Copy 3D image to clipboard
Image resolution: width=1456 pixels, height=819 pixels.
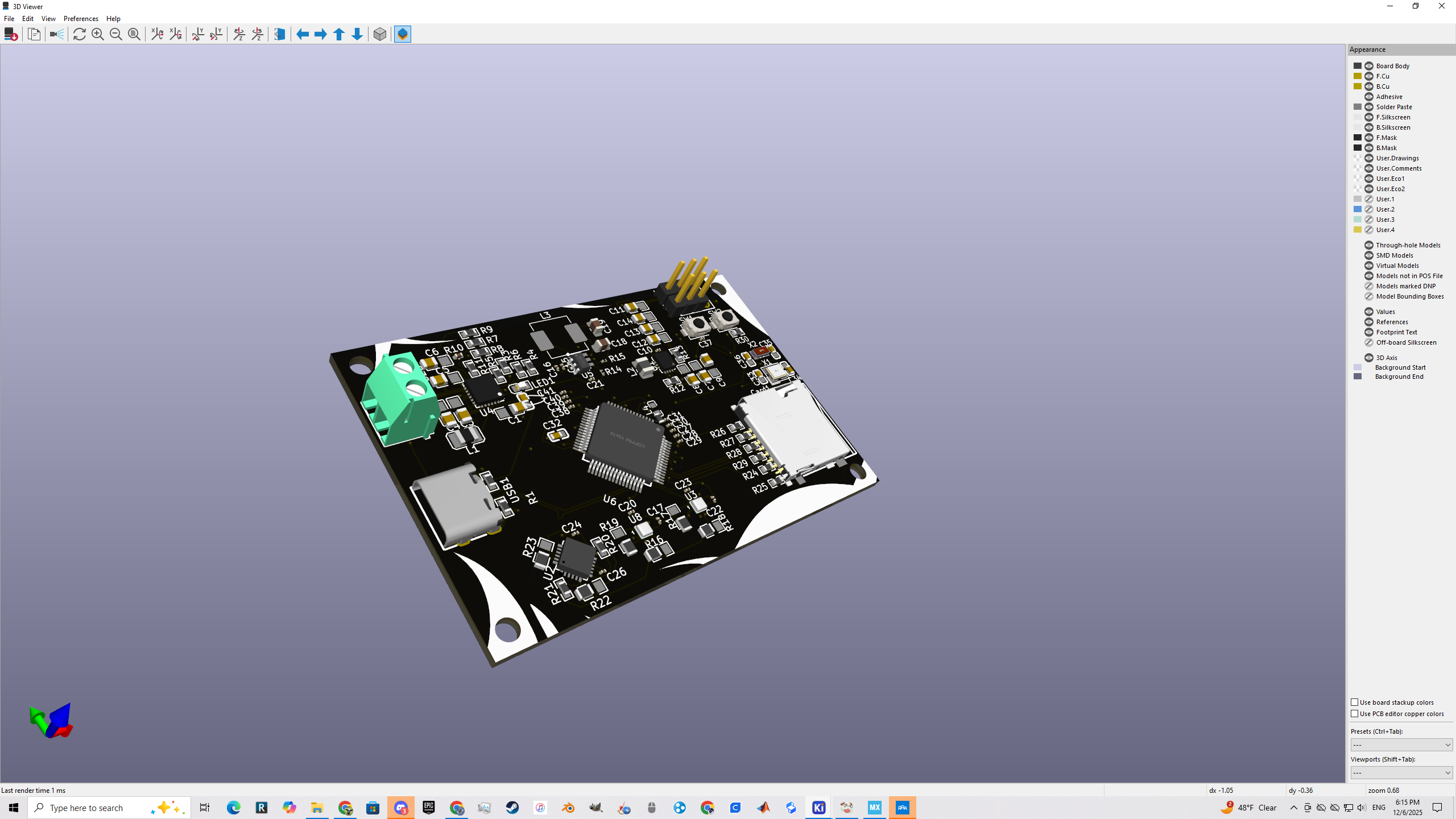click(x=34, y=34)
